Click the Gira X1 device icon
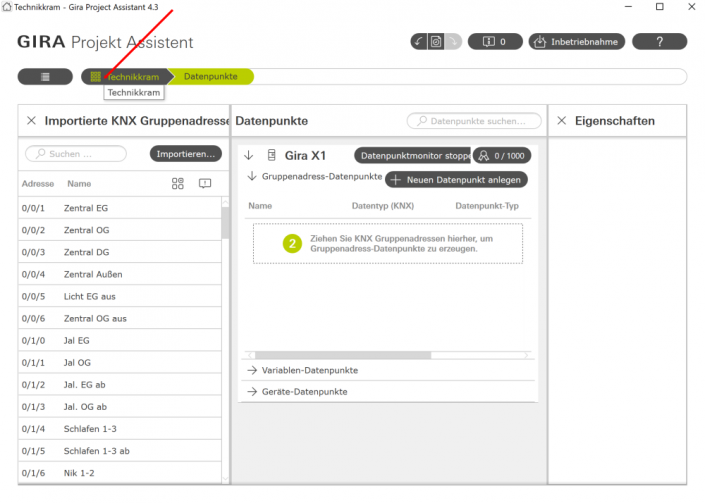This screenshot has width=705, height=503. (271, 156)
